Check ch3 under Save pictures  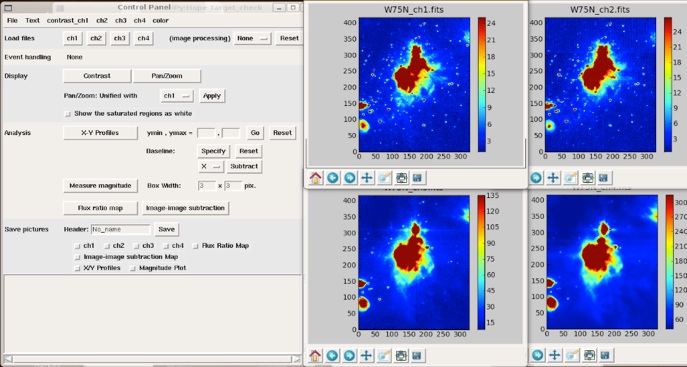(137, 246)
